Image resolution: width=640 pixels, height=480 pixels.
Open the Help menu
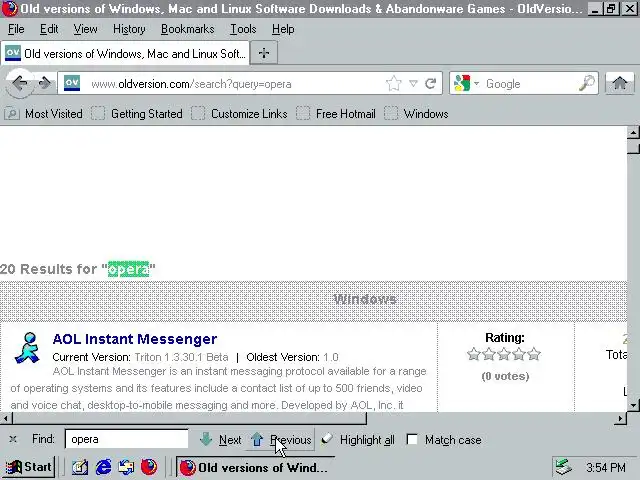[283, 29]
